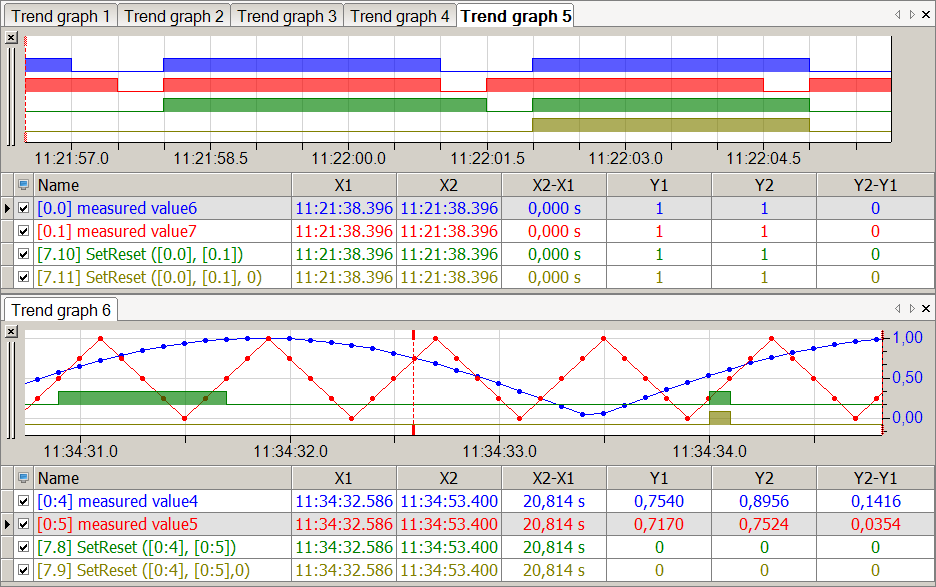
Task: Sort by the X2-X1 column in upper table
Action: pyautogui.click(x=554, y=185)
